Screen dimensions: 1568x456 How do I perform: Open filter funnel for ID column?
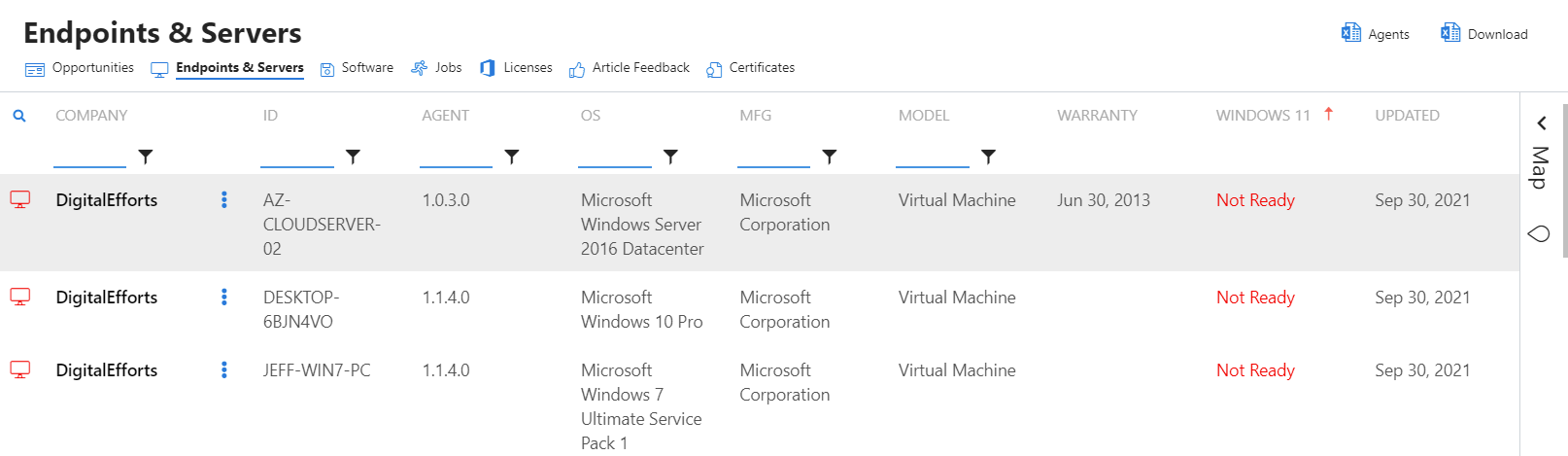(354, 157)
